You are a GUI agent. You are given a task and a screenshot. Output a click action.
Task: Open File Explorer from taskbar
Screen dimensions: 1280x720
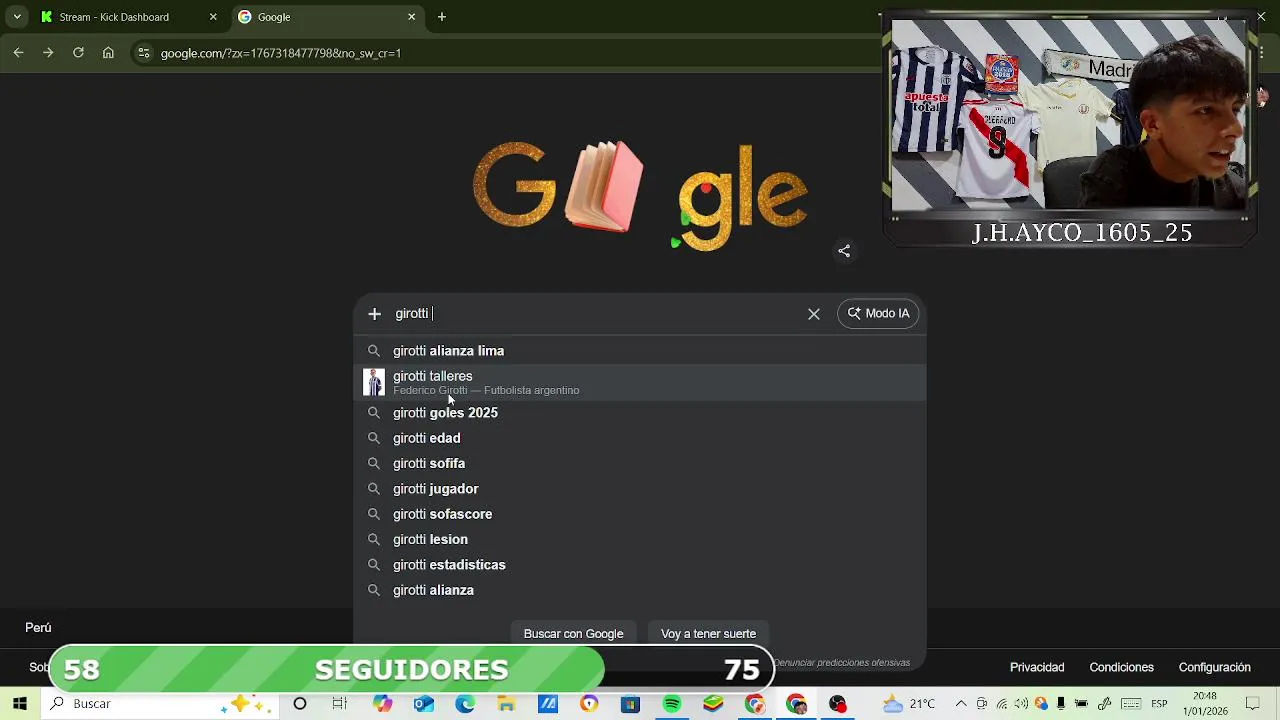click(506, 704)
